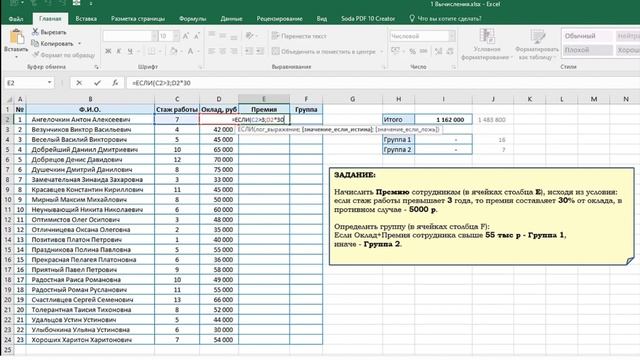Select the Плохой cell style
Image resolution: width=640 pixels, height=360 pixels.
click(587, 50)
